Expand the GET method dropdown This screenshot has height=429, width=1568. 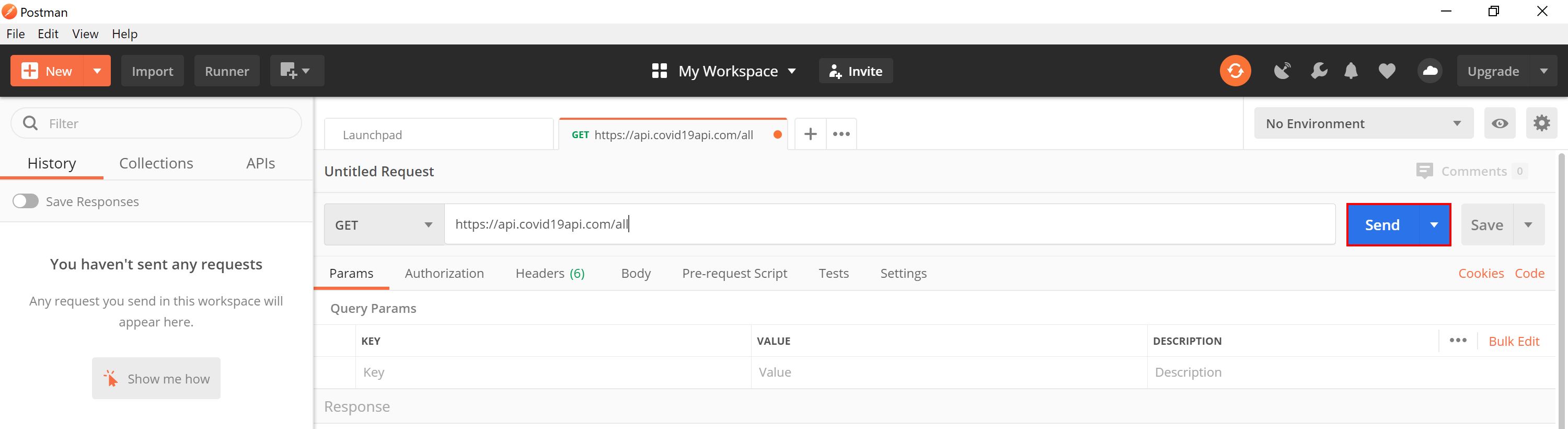[x=384, y=225]
